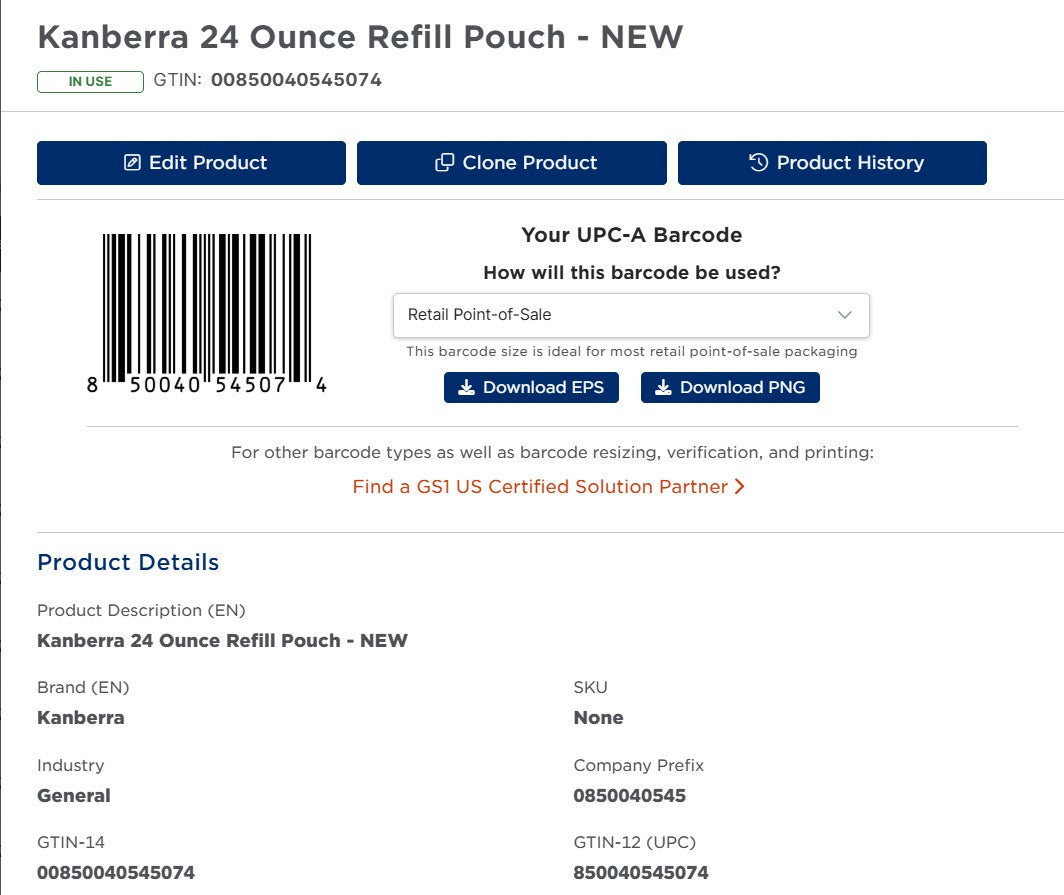Select the Company Prefix value 0850040545

point(629,796)
